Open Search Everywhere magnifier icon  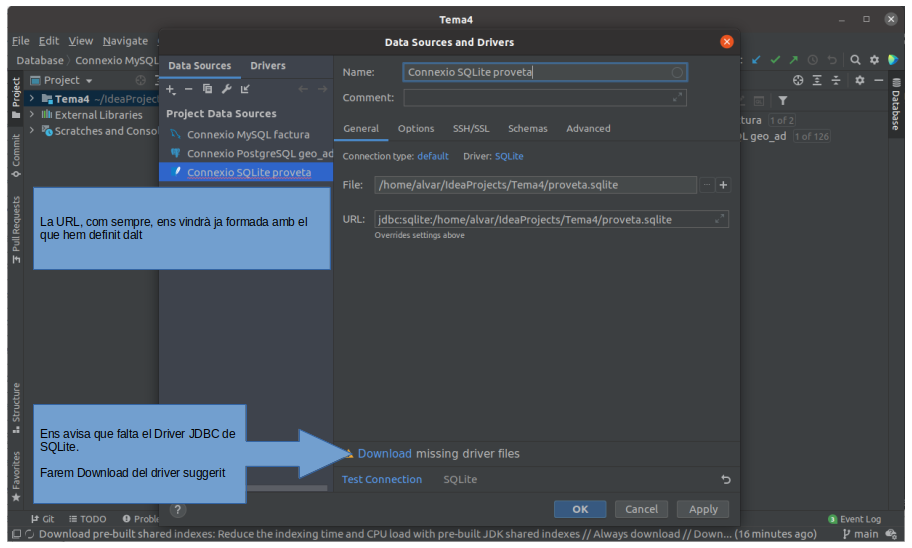point(855,60)
